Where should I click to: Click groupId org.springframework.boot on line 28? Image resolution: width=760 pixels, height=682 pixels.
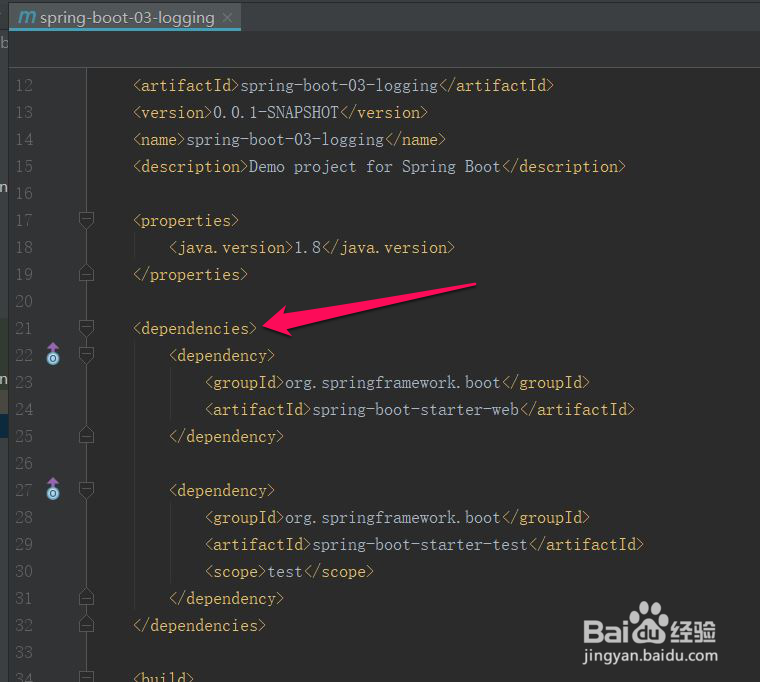coord(397,517)
